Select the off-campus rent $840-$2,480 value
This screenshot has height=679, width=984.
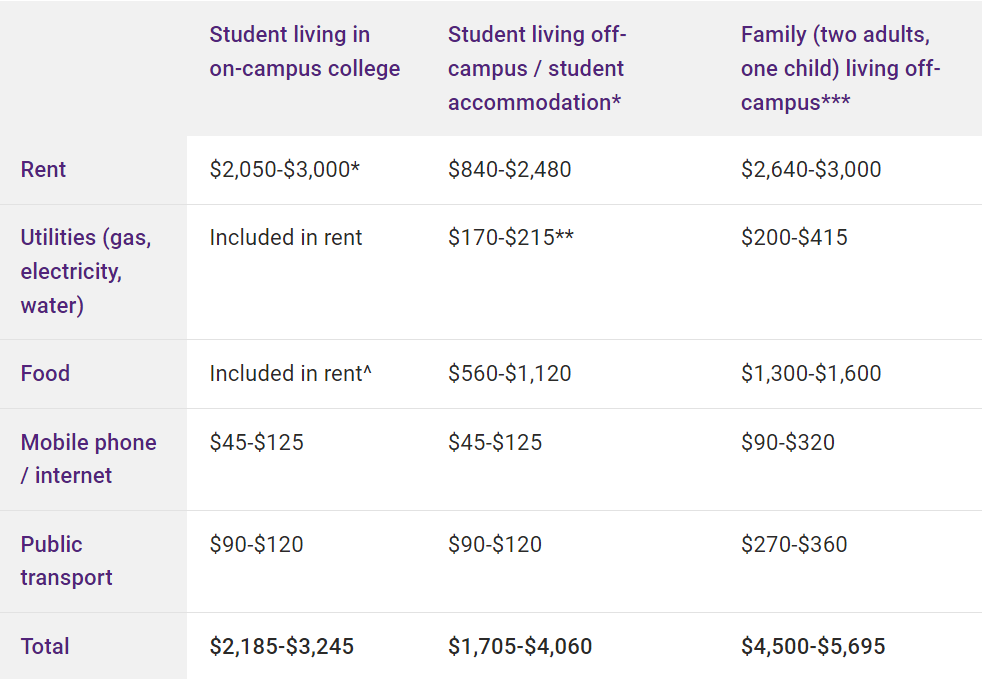pos(510,169)
